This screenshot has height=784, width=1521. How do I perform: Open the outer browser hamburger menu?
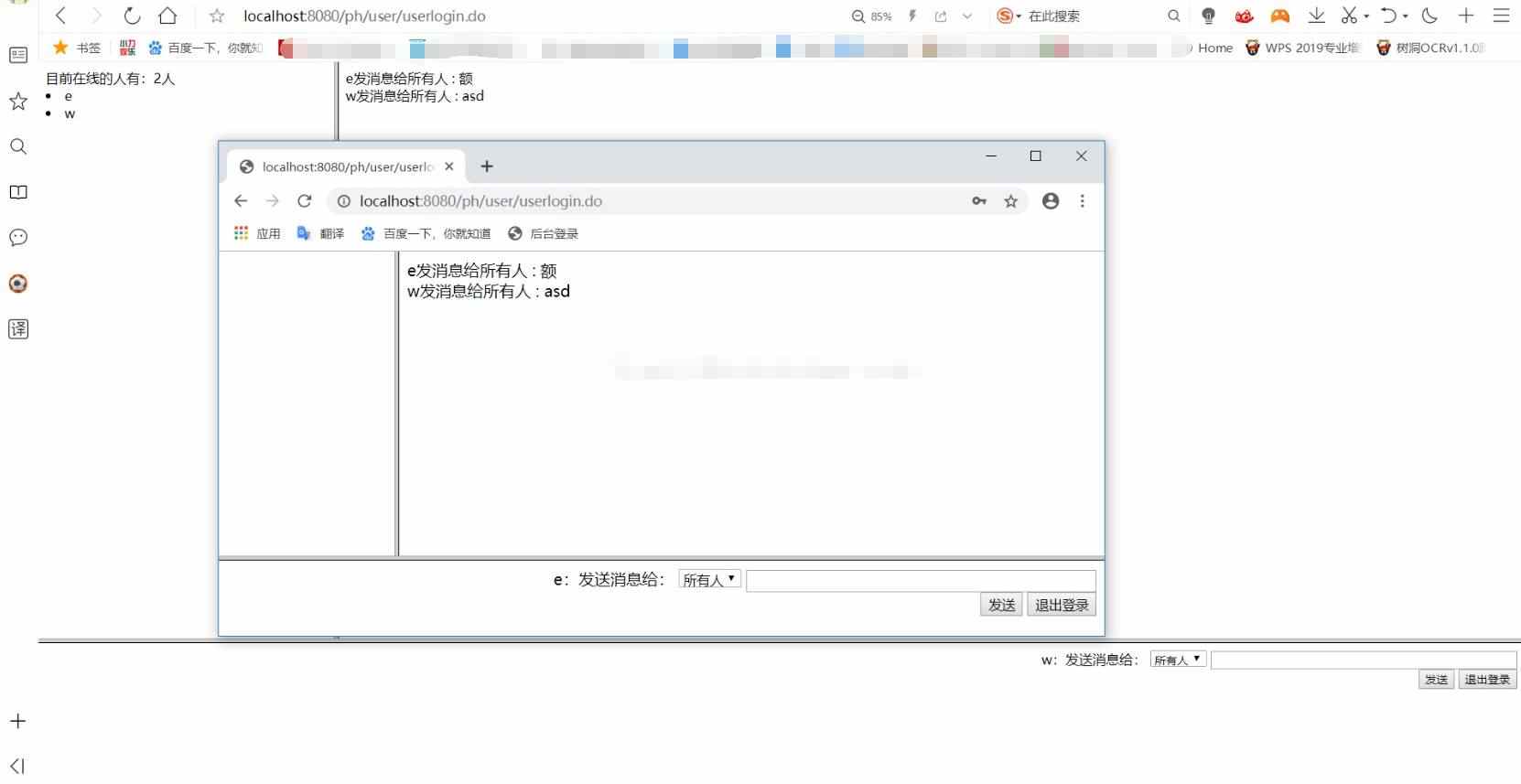pos(1502,16)
